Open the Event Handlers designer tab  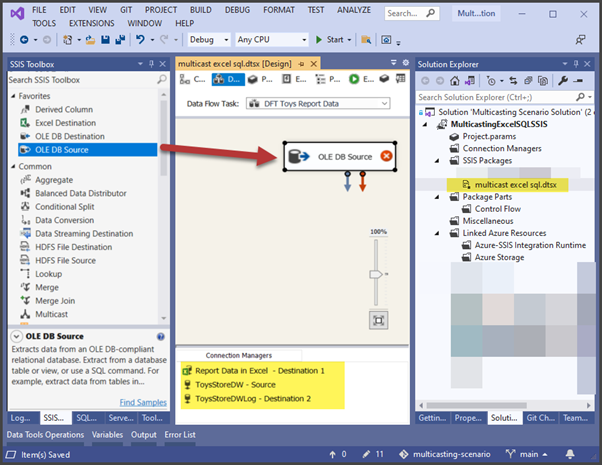coord(294,79)
